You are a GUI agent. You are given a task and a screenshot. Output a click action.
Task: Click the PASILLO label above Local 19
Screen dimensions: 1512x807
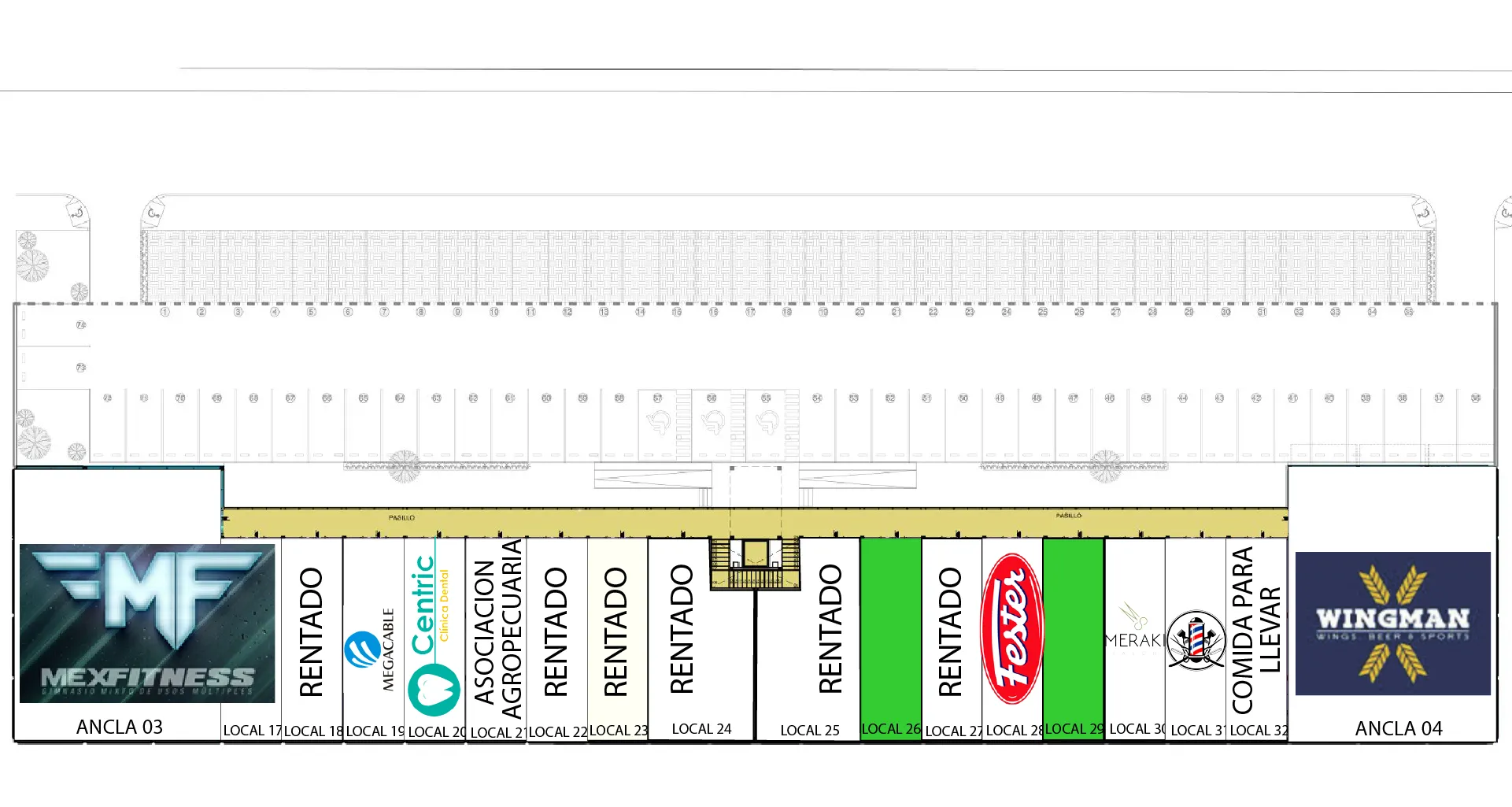[401, 517]
